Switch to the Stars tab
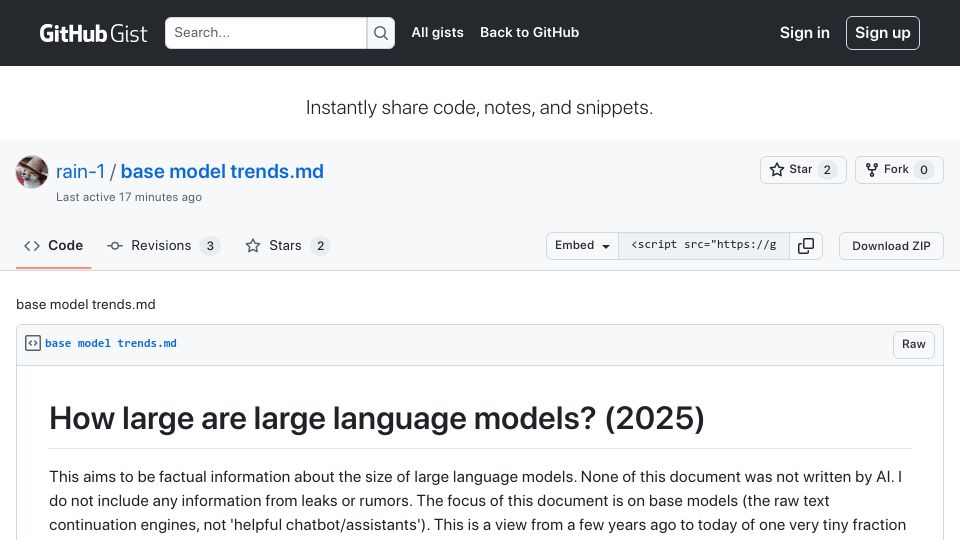960x540 pixels. [287, 246]
